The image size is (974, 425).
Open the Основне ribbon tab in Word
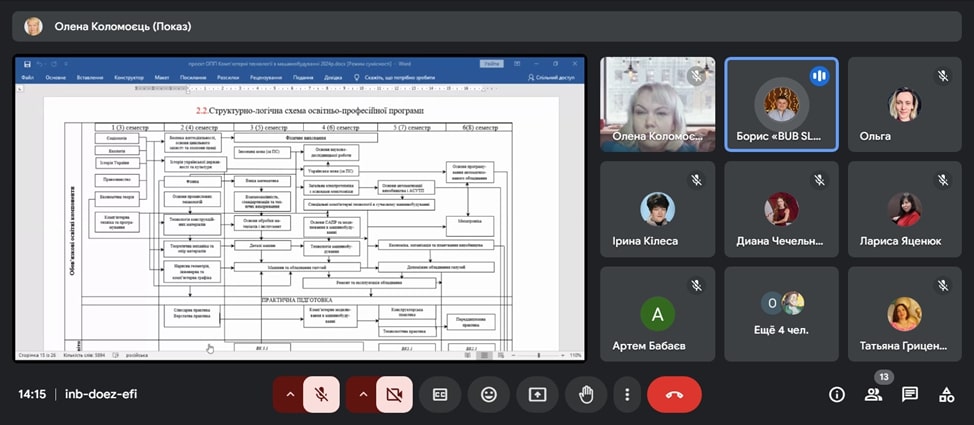tap(56, 78)
